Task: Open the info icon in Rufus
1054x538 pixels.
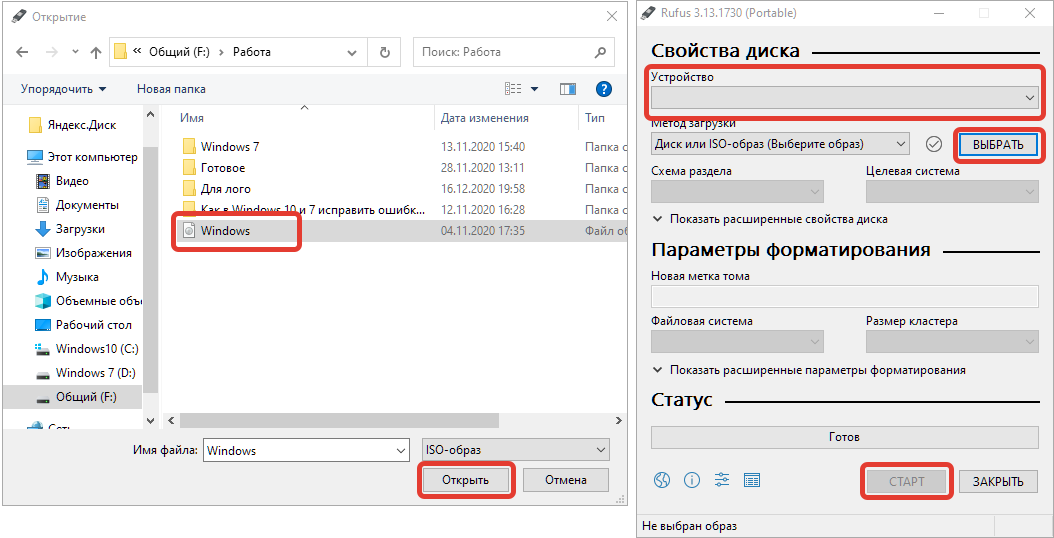Action: [692, 480]
